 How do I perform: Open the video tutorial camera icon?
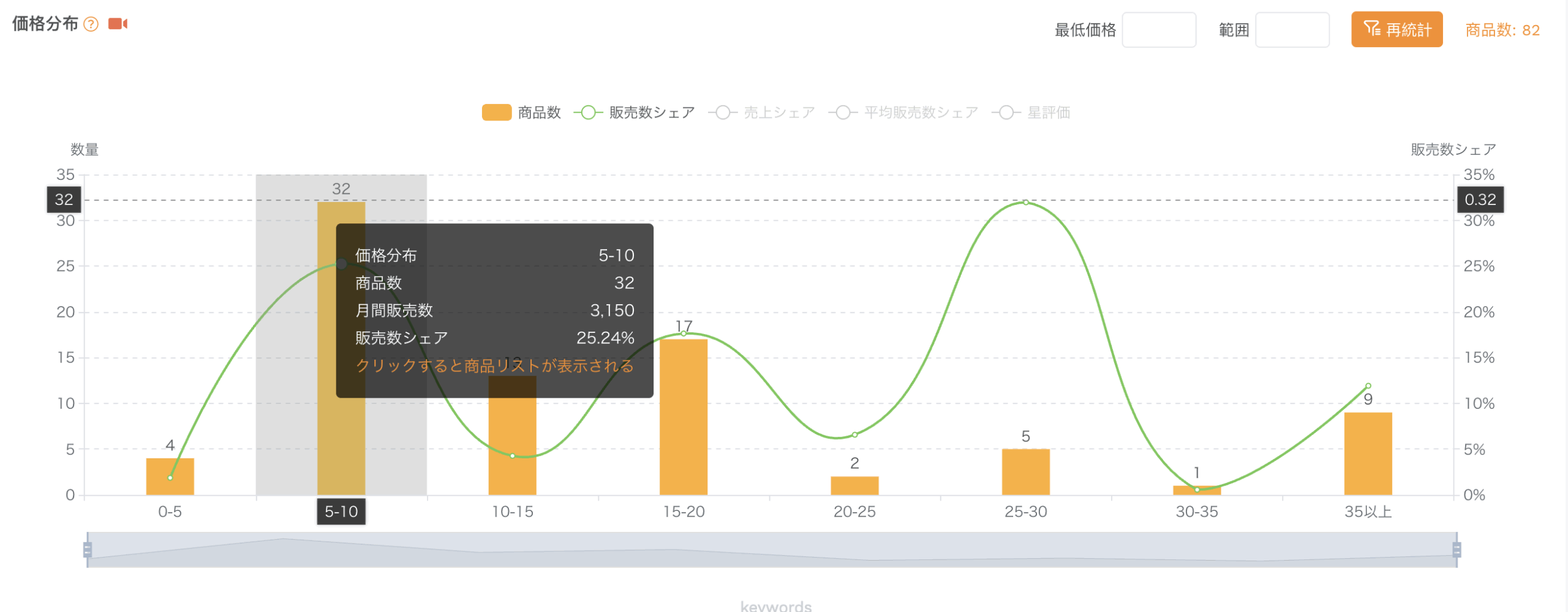118,24
